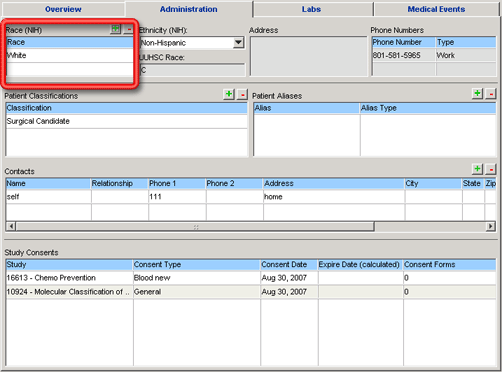This screenshot has height=372, width=502.
Task: Click the General consent type cell
Action: 197,292
